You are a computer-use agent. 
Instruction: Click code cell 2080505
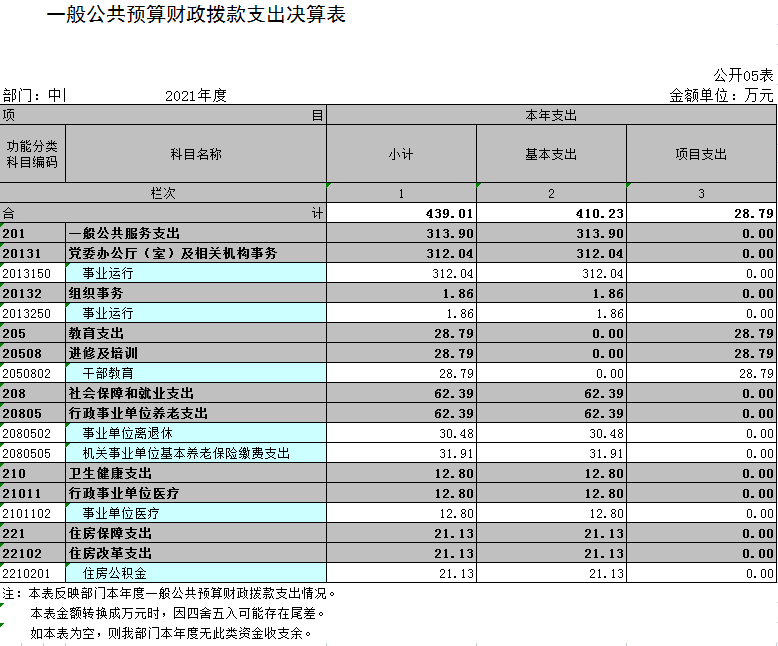pyautogui.click(x=32, y=453)
